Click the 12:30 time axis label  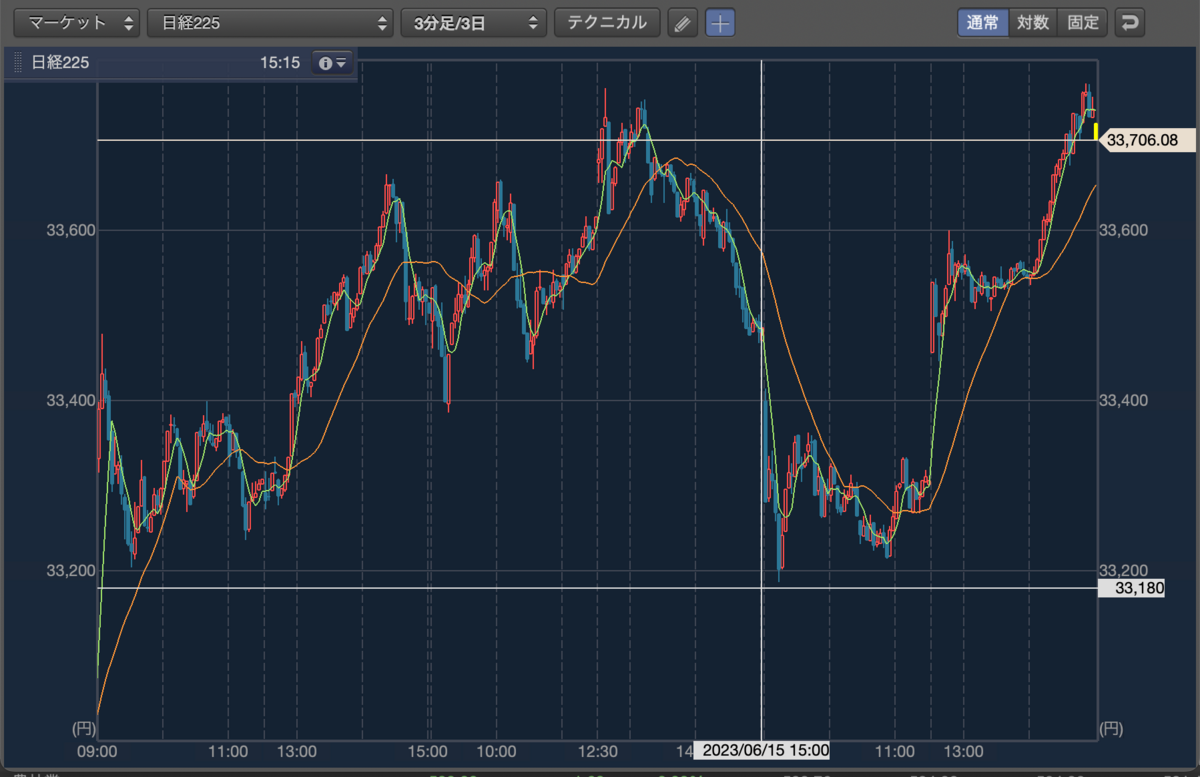coord(597,750)
